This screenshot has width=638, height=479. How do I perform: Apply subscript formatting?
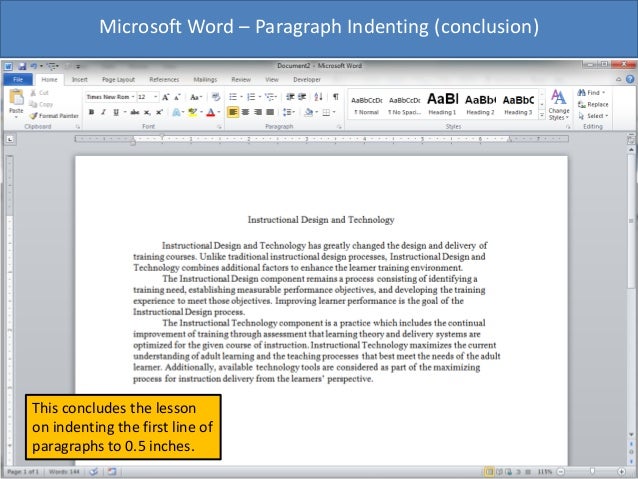tap(147, 112)
